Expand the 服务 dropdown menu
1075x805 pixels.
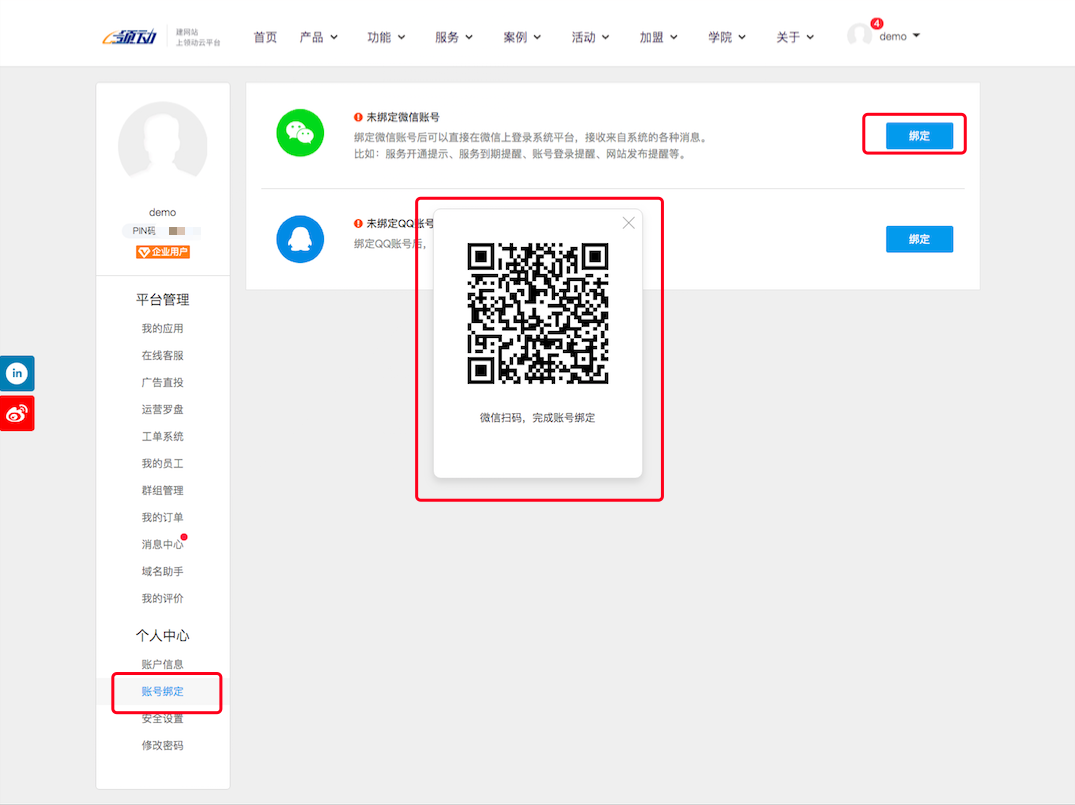click(454, 37)
